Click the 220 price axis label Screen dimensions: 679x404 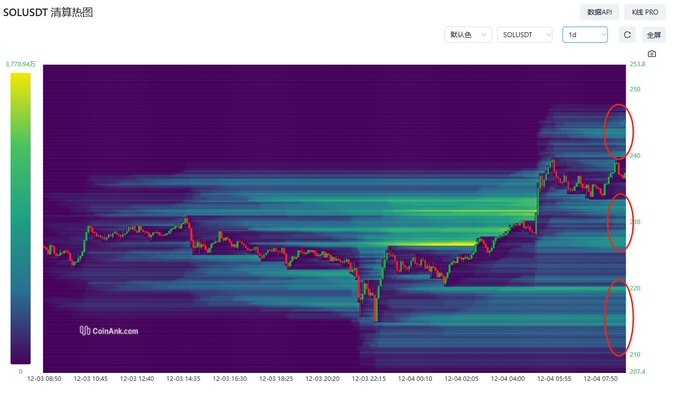[635, 288]
